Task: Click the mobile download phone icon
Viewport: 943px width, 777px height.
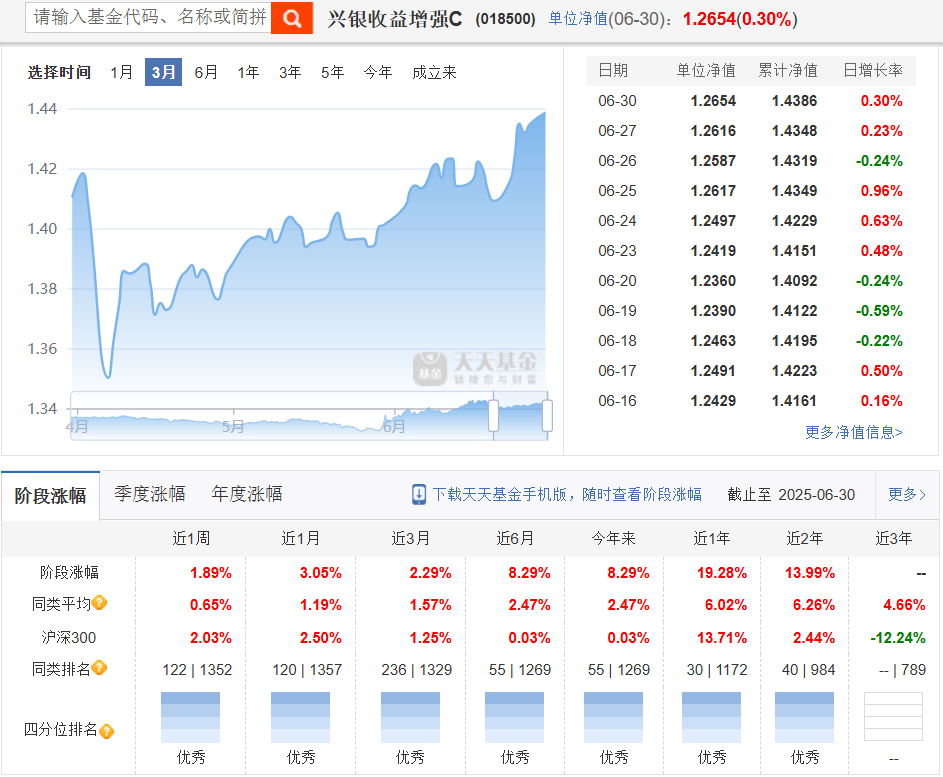Action: (419, 494)
